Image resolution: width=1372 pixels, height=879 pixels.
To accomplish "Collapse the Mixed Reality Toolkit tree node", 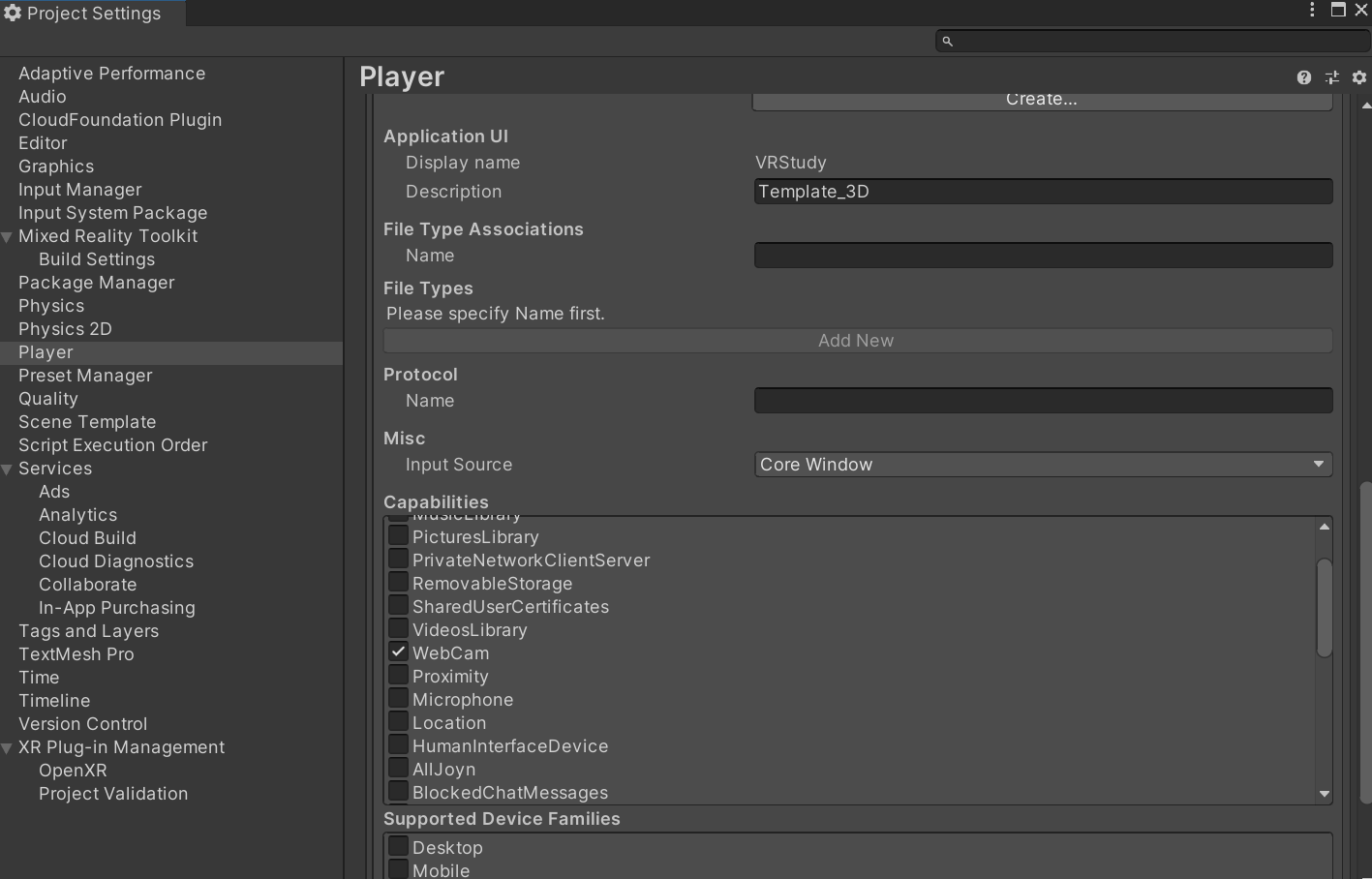I will [8, 237].
